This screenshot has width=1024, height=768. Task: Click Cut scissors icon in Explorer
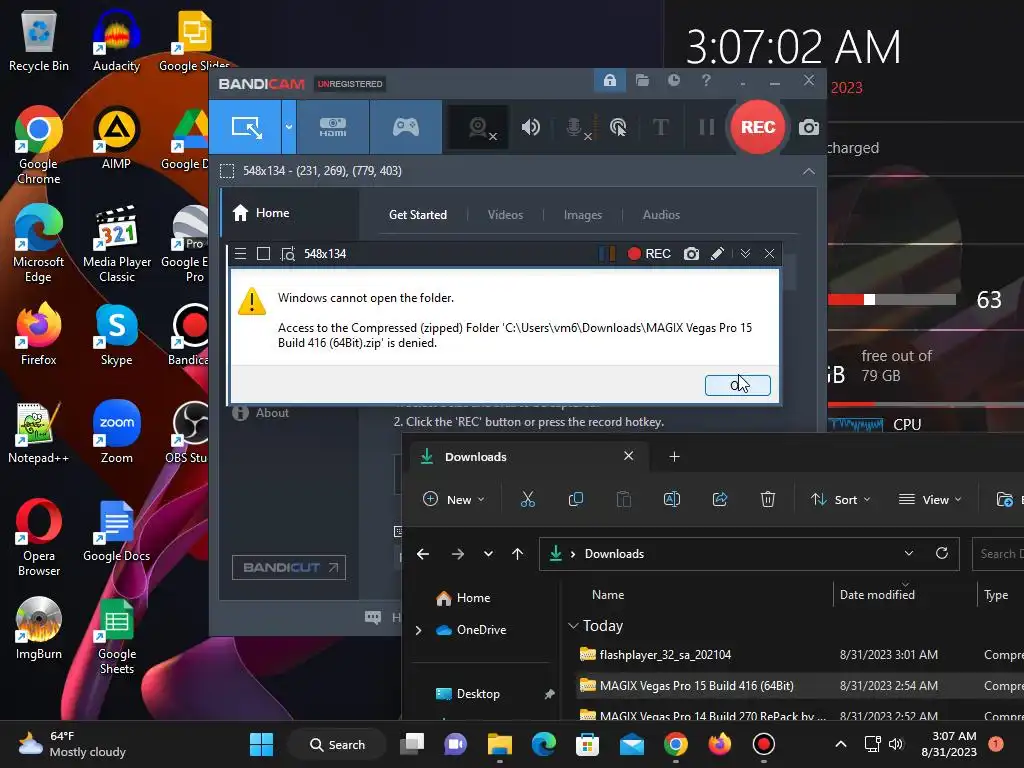click(528, 500)
